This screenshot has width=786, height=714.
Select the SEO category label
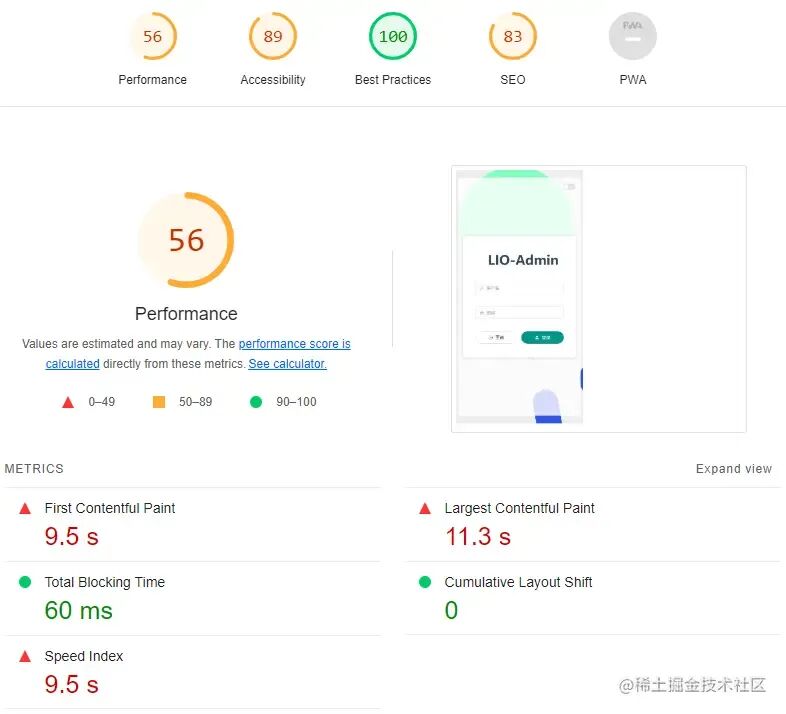tap(512, 80)
